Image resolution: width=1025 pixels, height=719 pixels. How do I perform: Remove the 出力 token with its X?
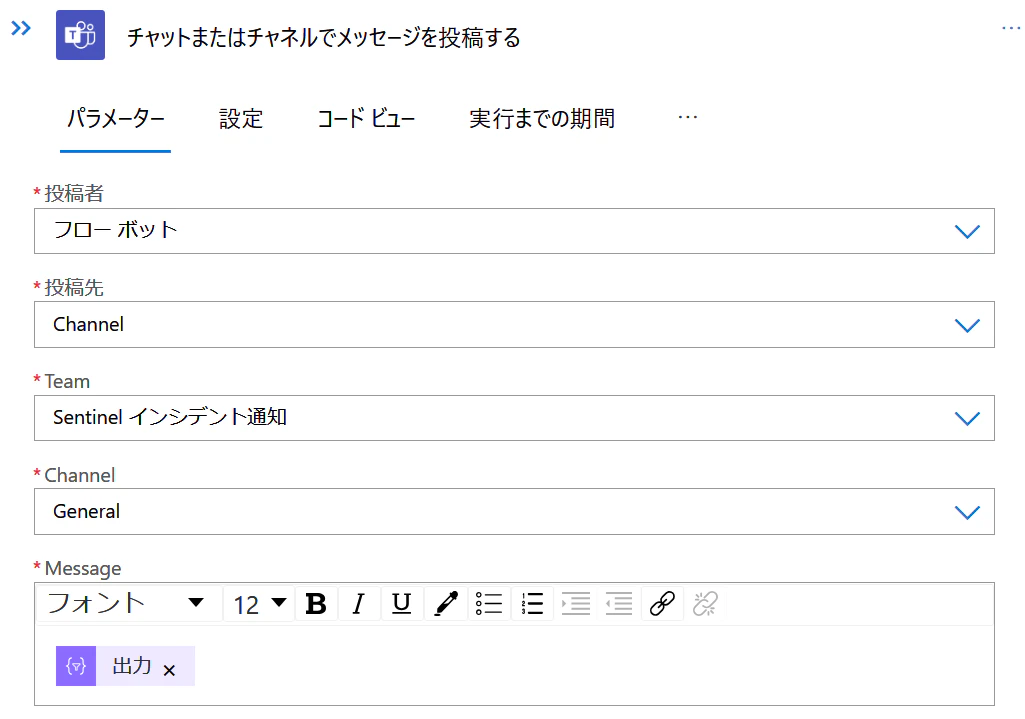point(169,670)
